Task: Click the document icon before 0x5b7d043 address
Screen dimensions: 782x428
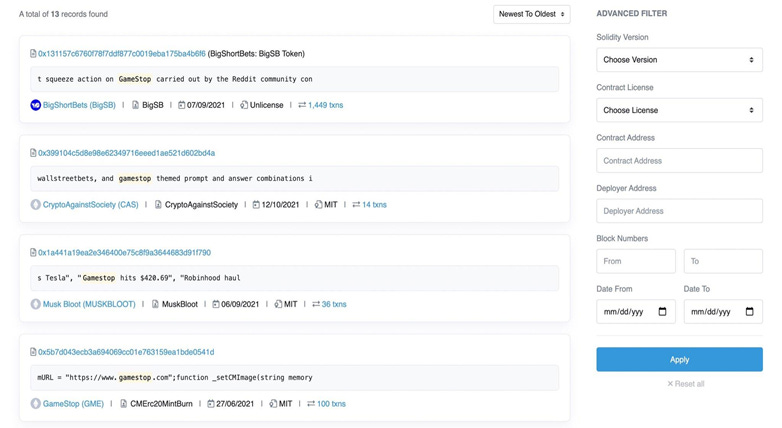Action: pos(33,352)
